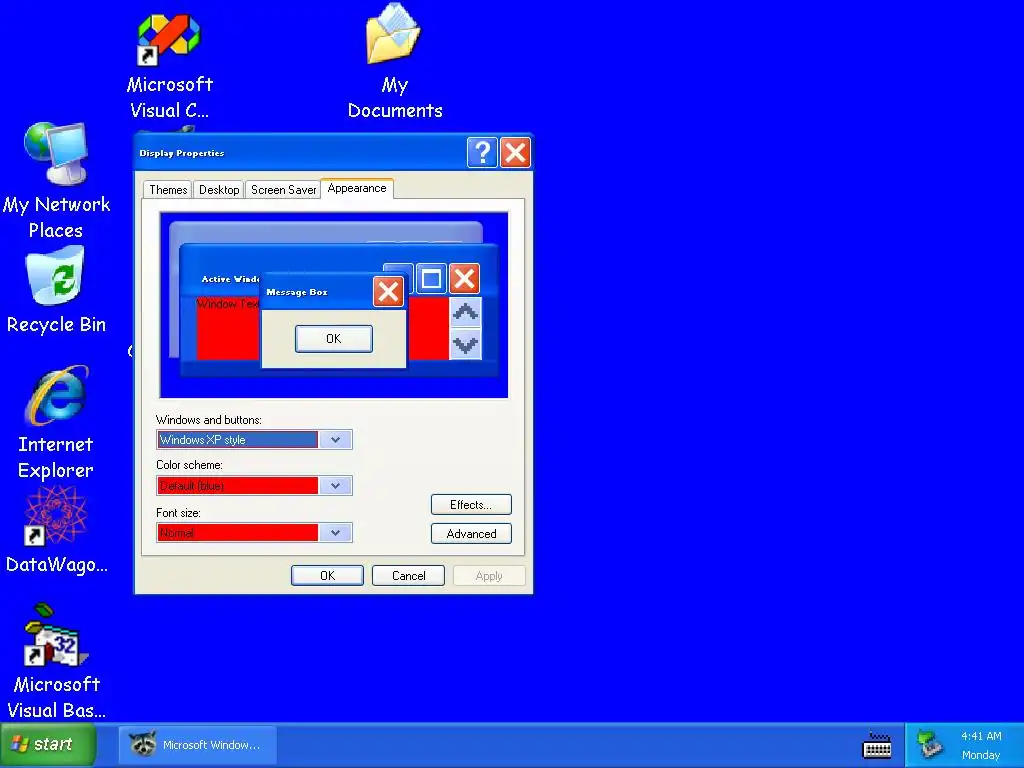Open the Advanced appearance settings
Viewport: 1024px width, 768px height.
pos(471,534)
